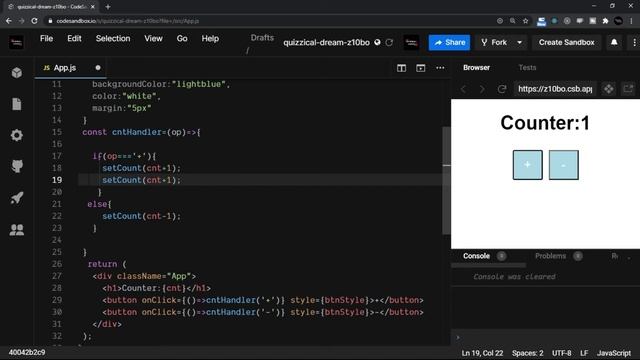Open the File menu
The image size is (640, 360).
pos(46,38)
